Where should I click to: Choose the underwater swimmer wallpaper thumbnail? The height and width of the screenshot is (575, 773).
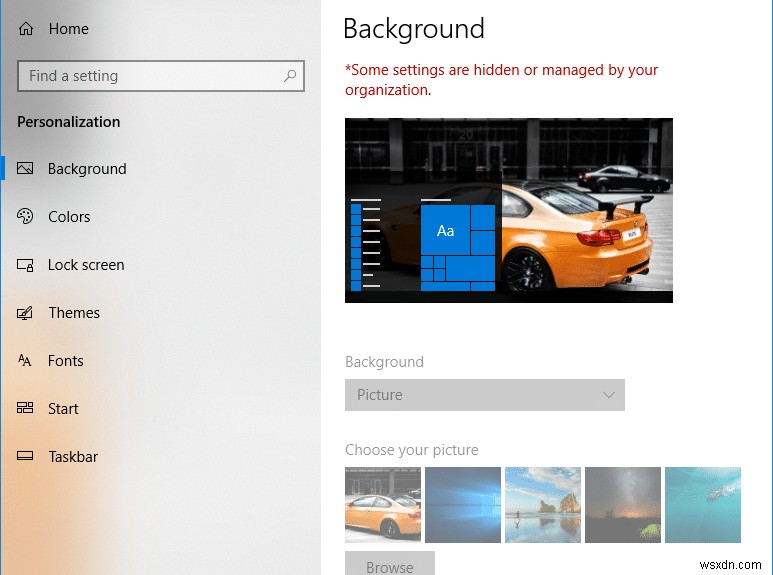pos(703,504)
